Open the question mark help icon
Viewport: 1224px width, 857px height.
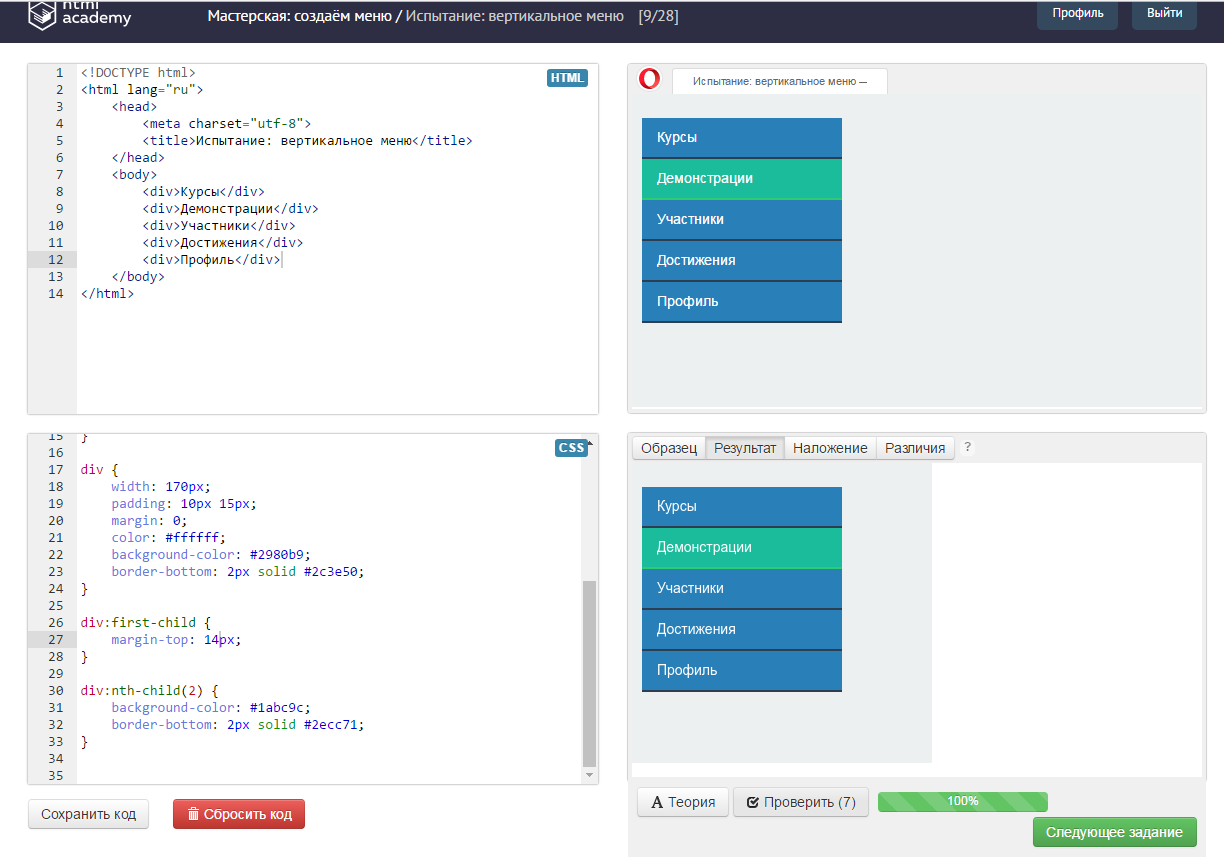pyautogui.click(x=967, y=448)
